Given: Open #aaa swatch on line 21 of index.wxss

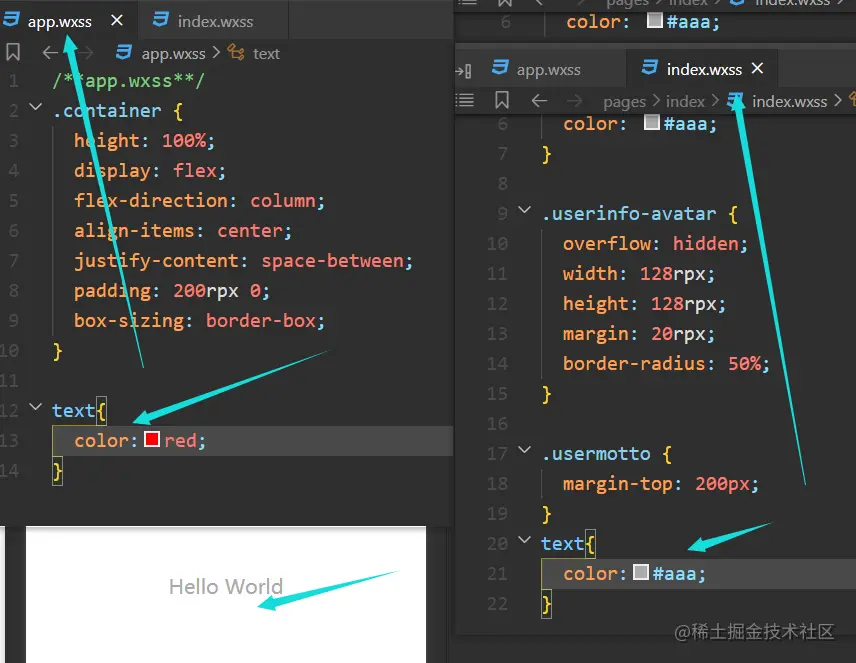Looking at the screenshot, I should tap(641, 572).
